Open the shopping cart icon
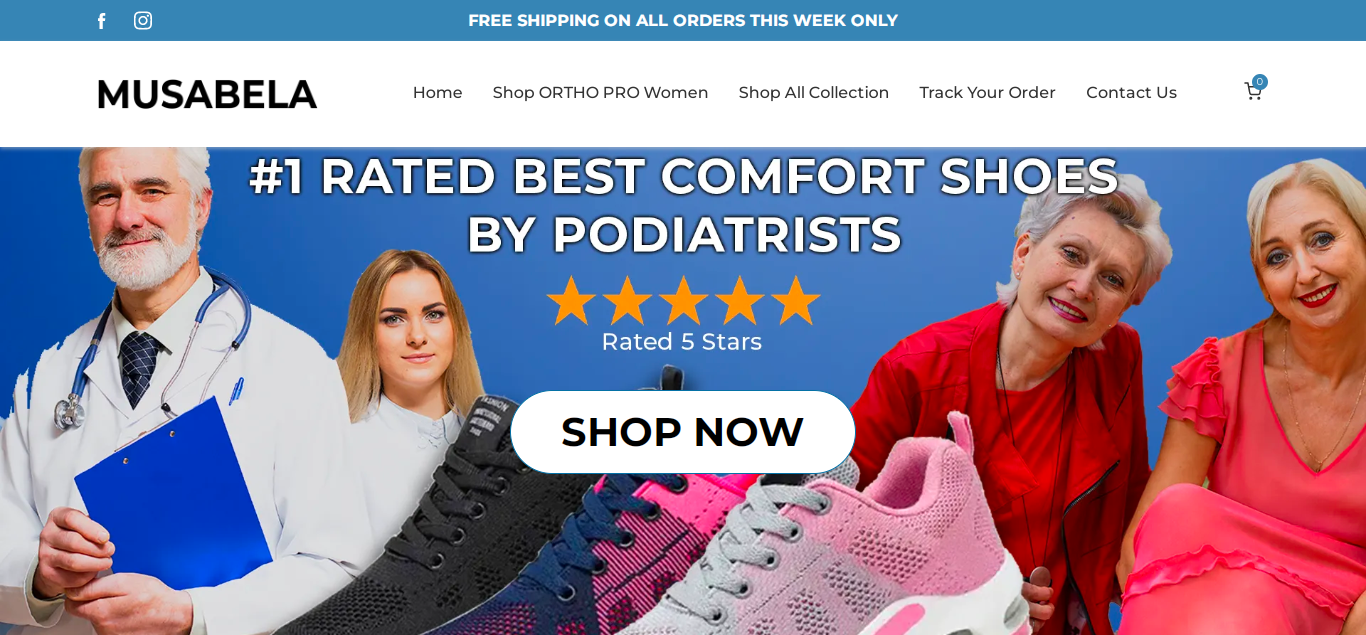The image size is (1366, 635). click(1252, 92)
